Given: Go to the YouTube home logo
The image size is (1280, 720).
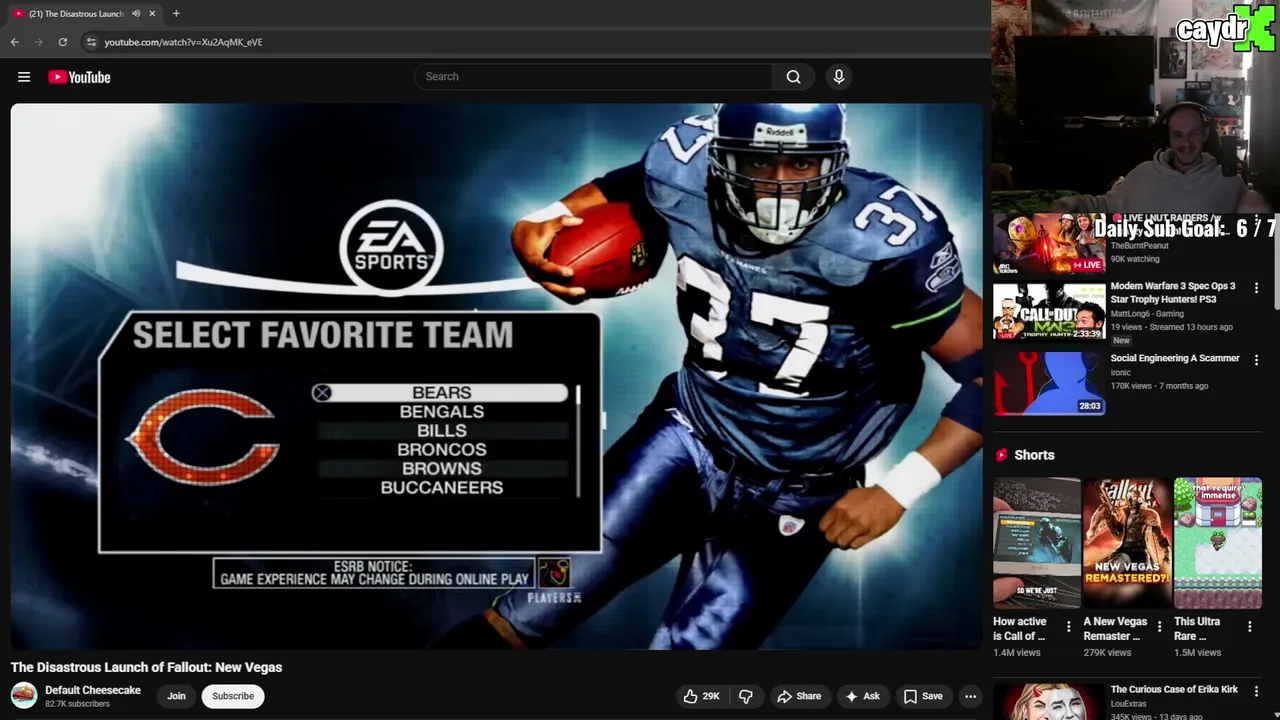Looking at the screenshot, I should click(79, 77).
